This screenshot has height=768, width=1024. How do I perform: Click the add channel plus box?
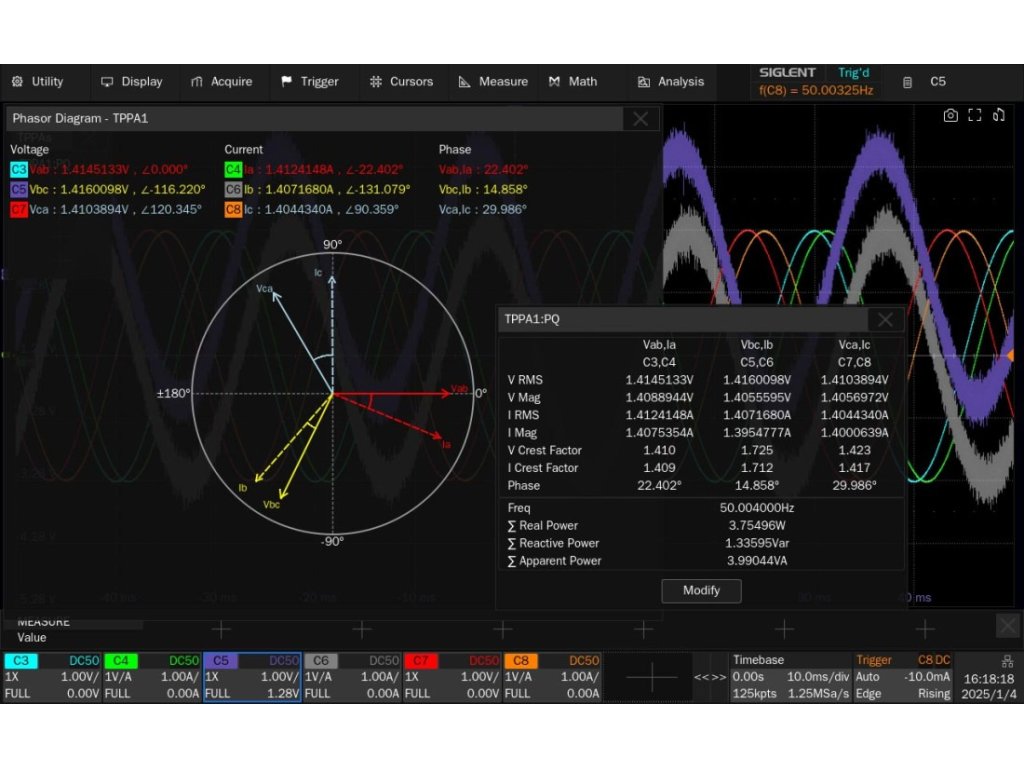tap(651, 678)
